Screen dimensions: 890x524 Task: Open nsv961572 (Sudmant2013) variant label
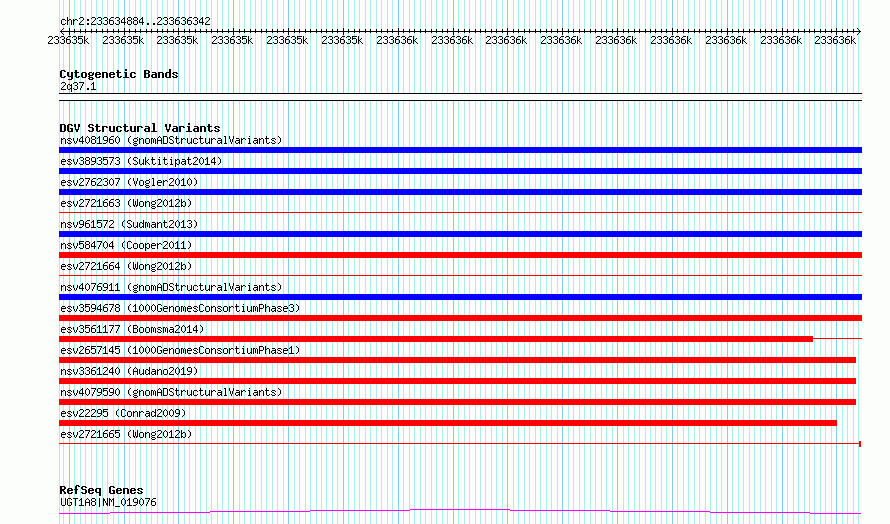pyautogui.click(x=129, y=224)
